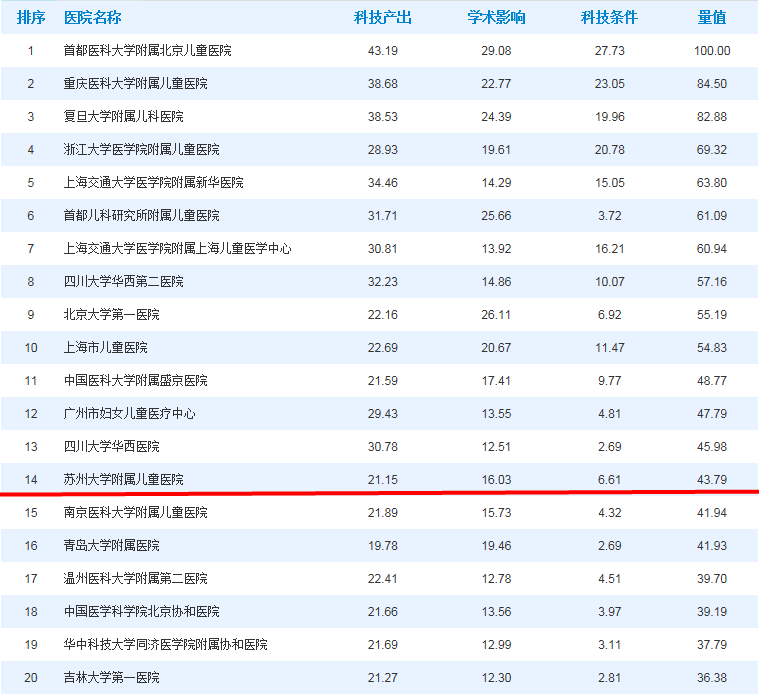Select 重庆医科大学附属儿童医院 hospital name

pyautogui.click(x=136, y=83)
